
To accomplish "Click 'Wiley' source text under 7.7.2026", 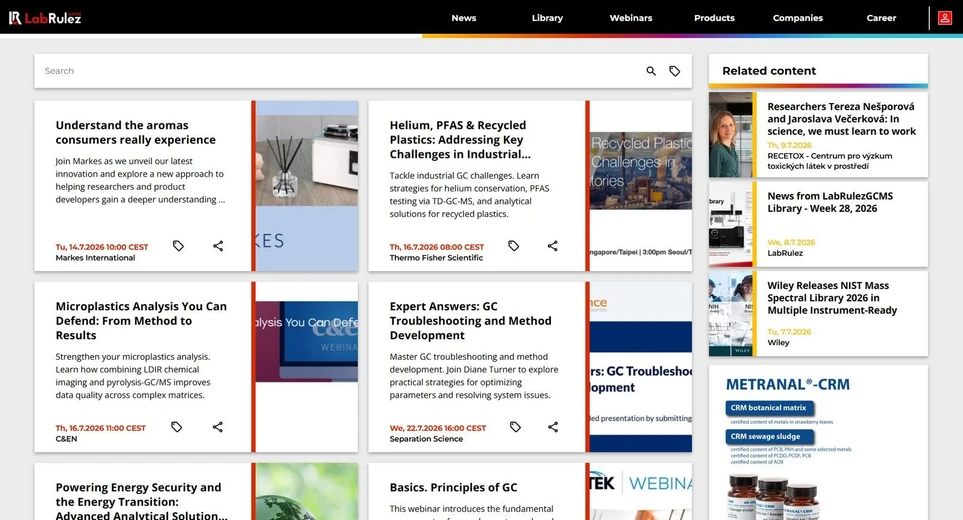I will [x=778, y=343].
